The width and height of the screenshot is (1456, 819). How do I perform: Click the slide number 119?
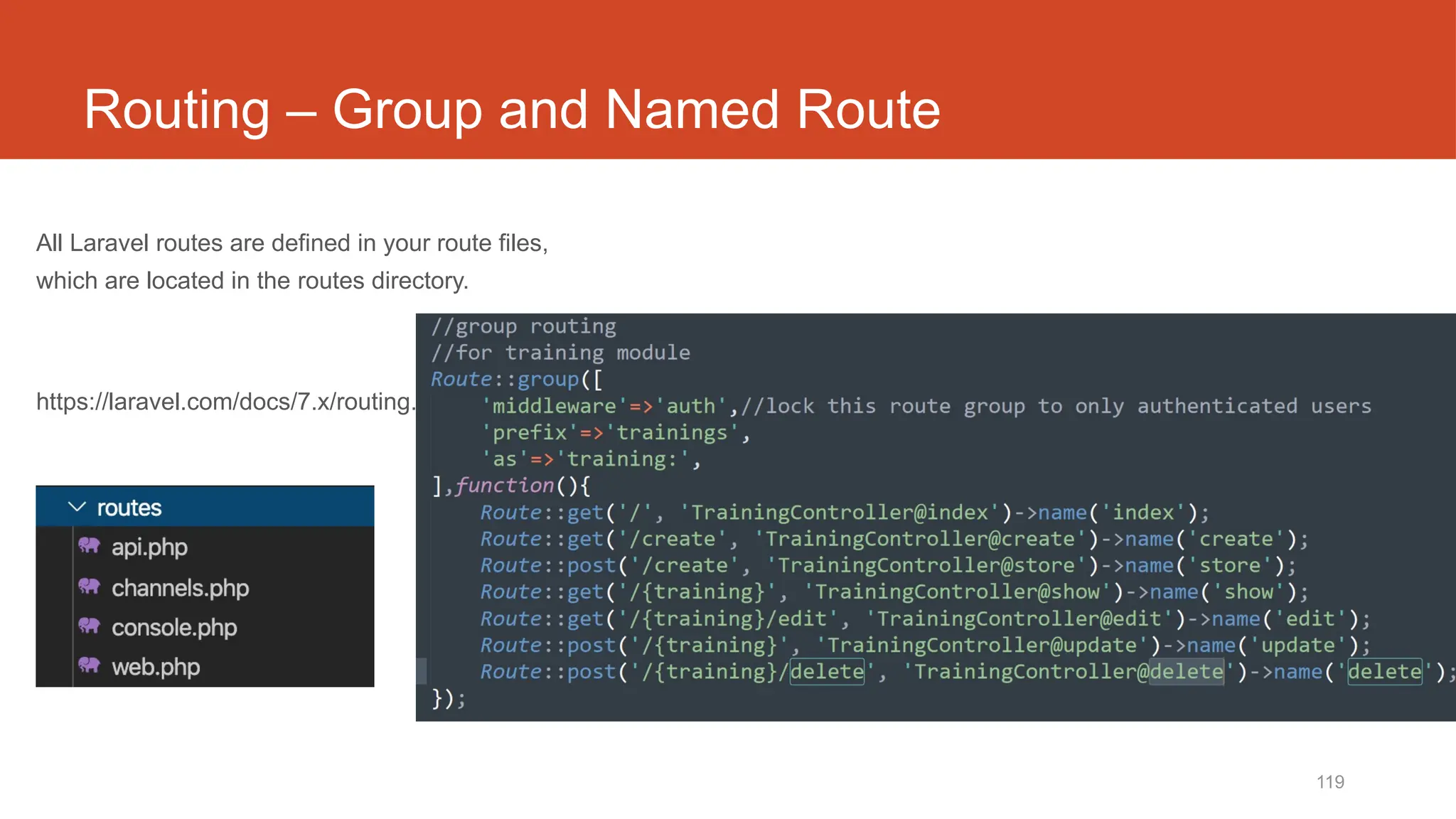tap(1330, 782)
